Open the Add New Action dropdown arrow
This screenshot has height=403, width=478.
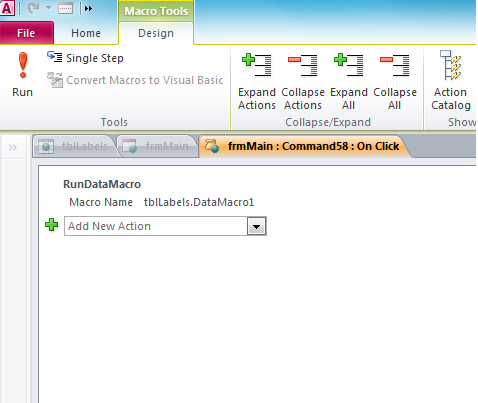[x=256, y=226]
